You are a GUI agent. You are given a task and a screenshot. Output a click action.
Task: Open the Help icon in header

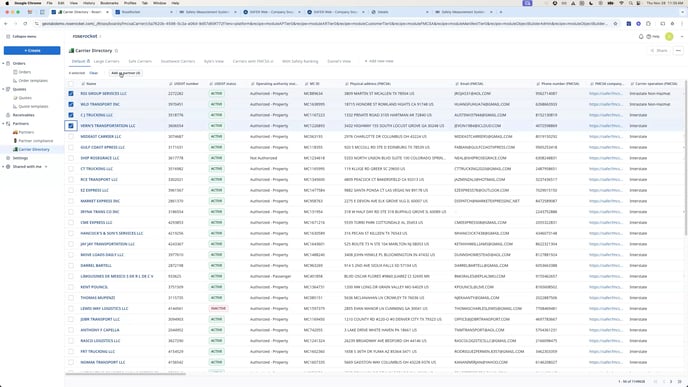point(653,37)
